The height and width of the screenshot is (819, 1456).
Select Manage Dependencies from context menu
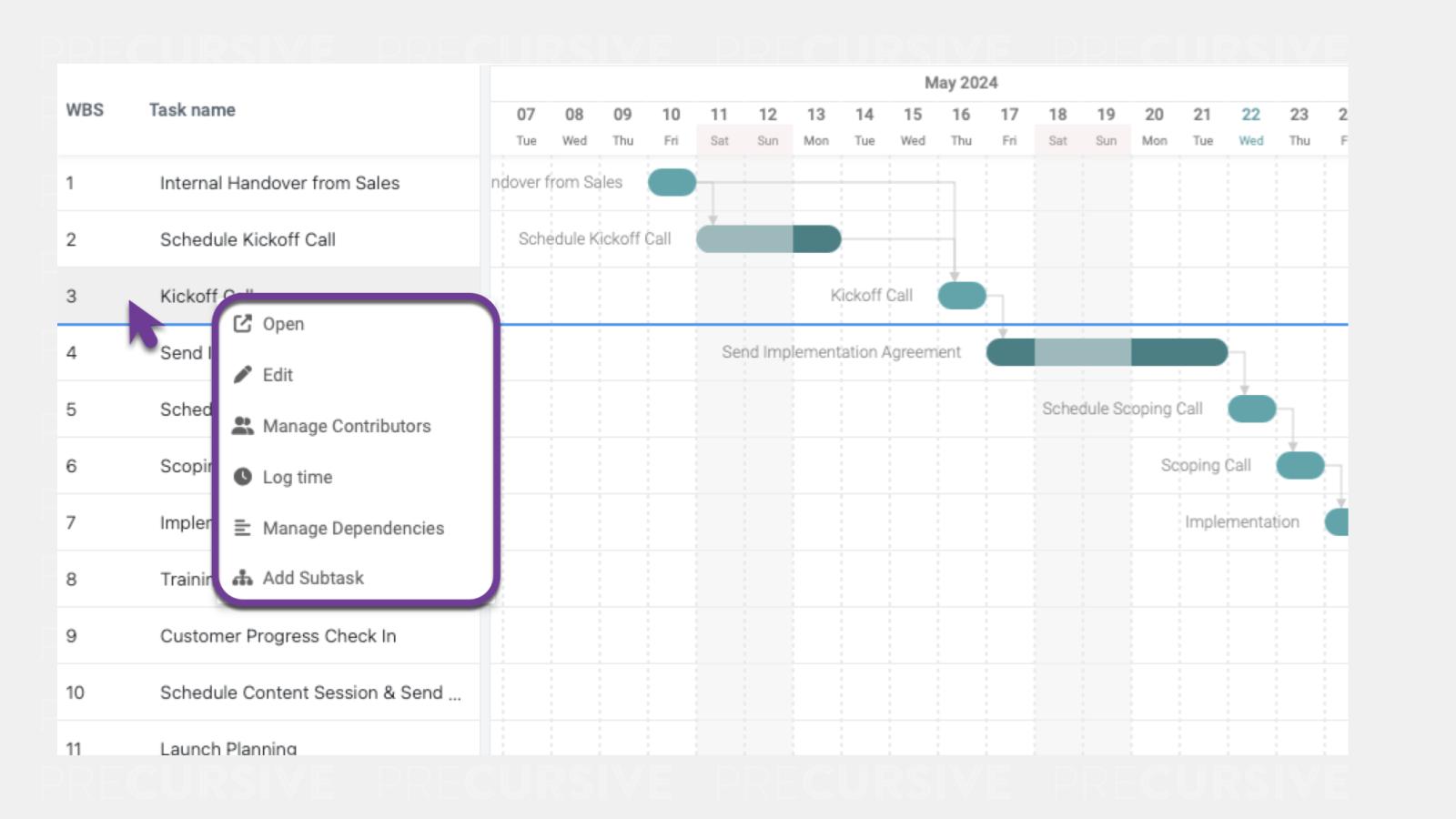(353, 528)
